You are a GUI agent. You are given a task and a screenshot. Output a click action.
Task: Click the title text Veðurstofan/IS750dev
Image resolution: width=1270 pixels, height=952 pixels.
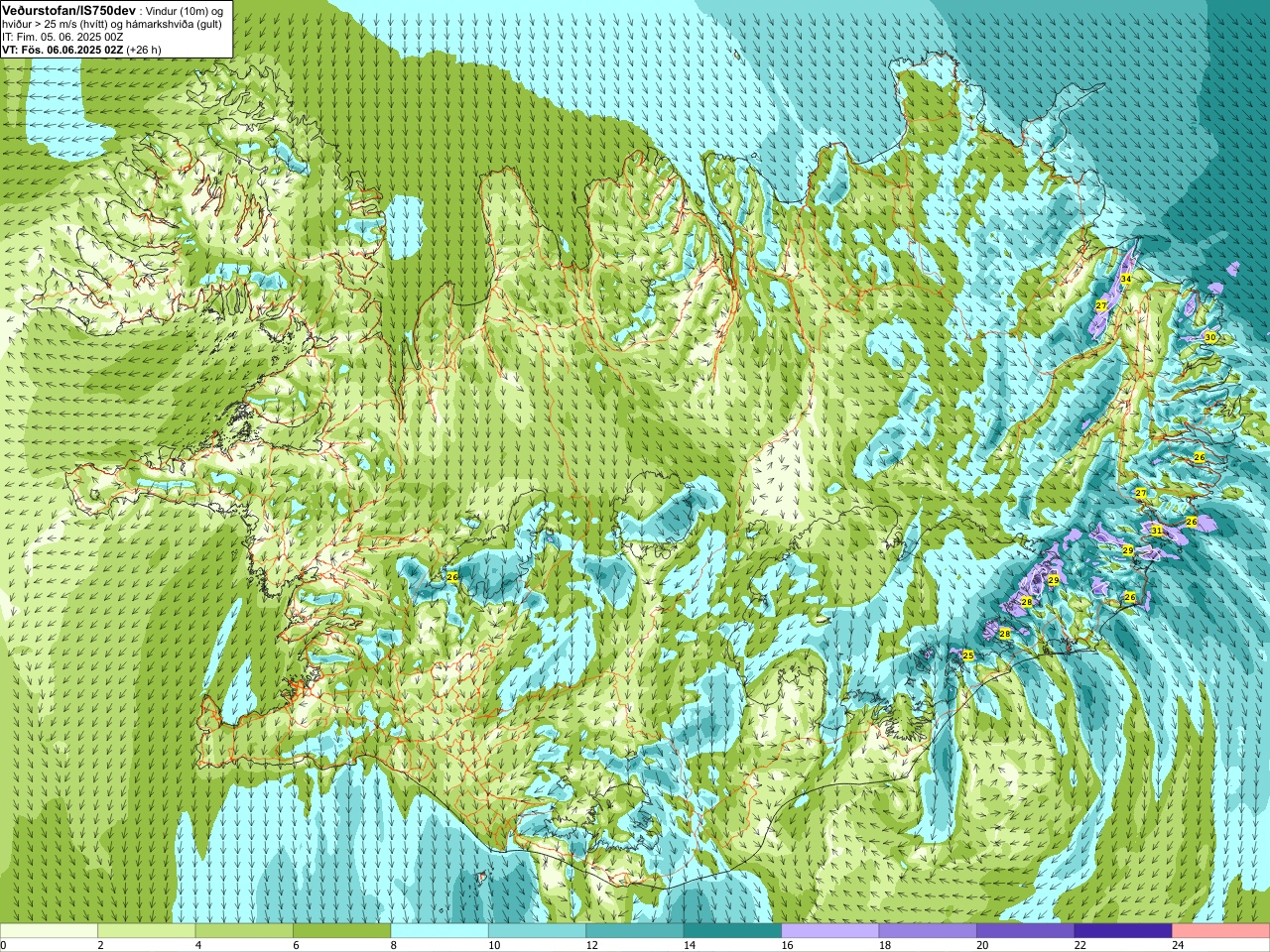pos(69,9)
